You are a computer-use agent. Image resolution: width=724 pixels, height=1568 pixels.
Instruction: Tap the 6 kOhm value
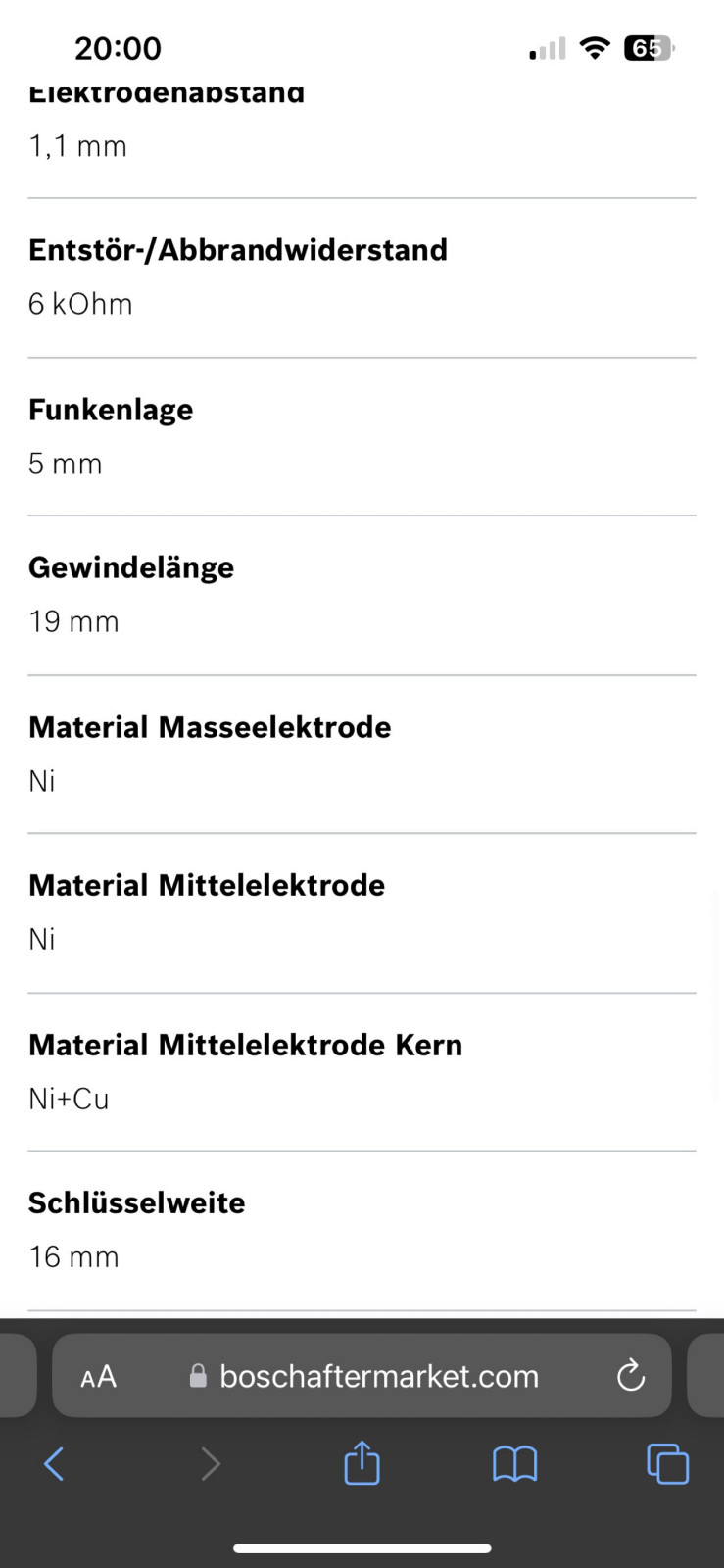(x=80, y=304)
